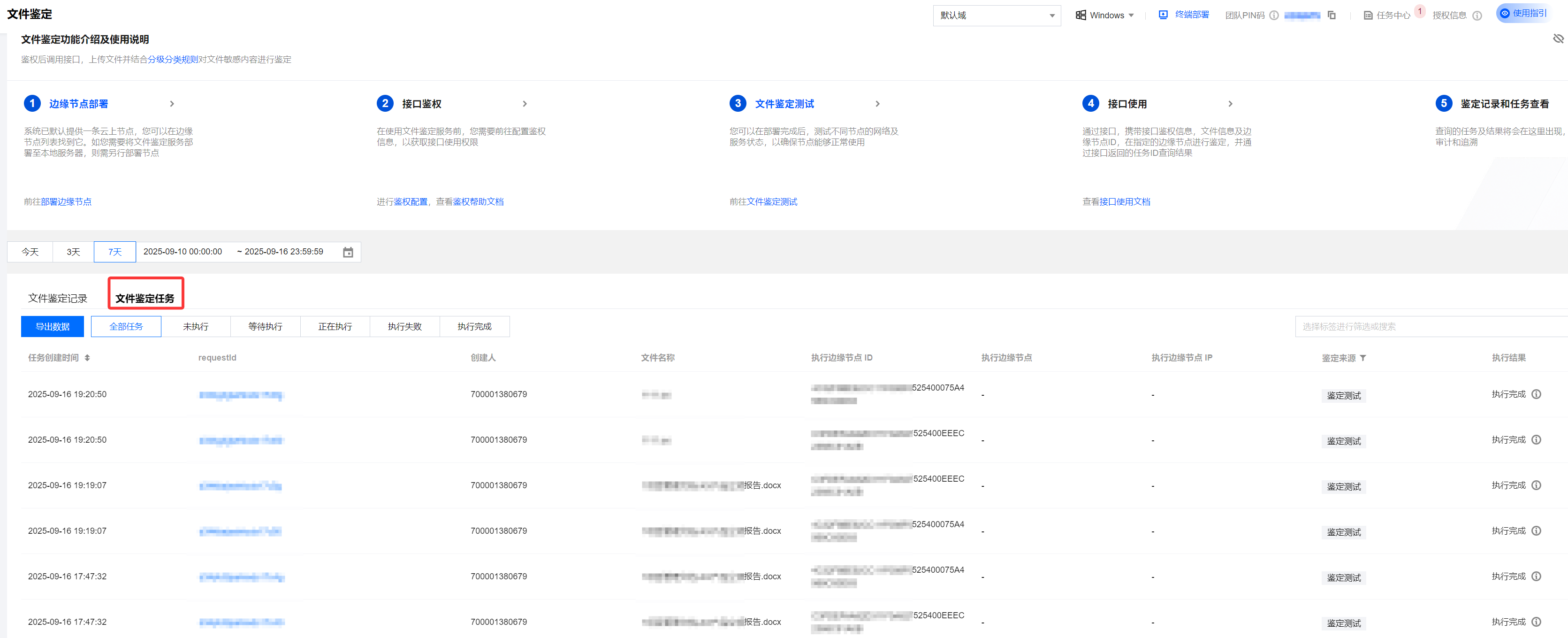Viewport: 1568px width, 638px height.
Task: Switch to 文件鉴定记录 tab
Action: pyautogui.click(x=57, y=298)
